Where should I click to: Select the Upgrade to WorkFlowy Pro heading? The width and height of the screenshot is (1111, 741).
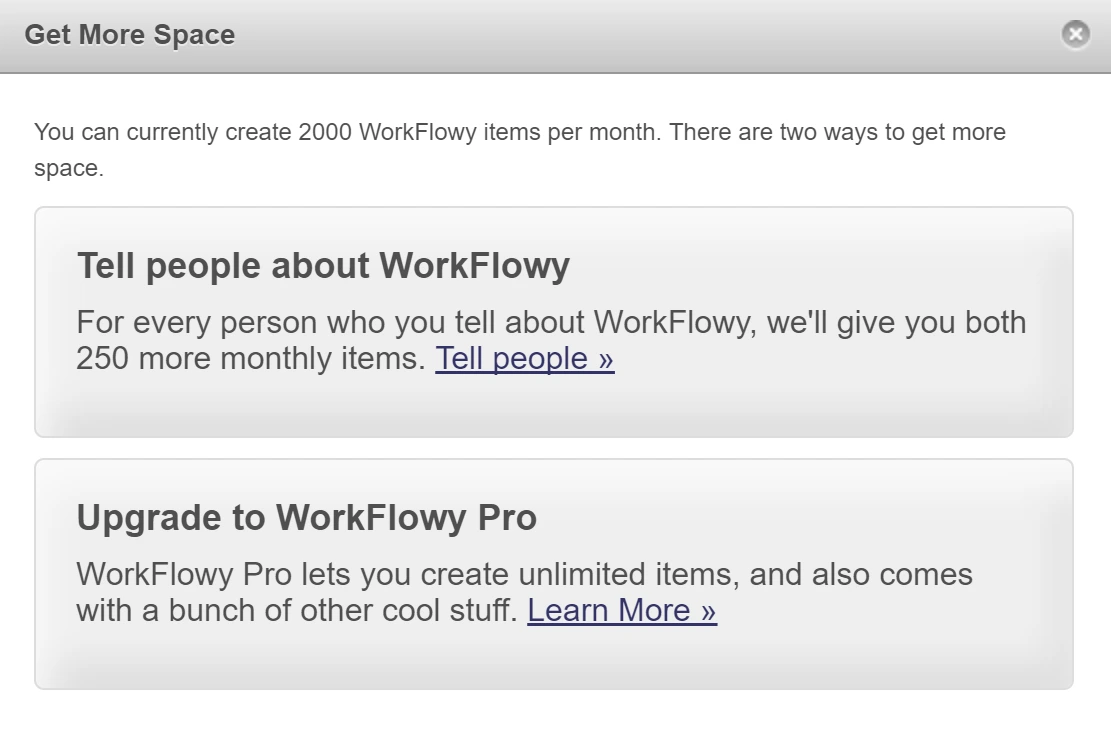point(306,518)
